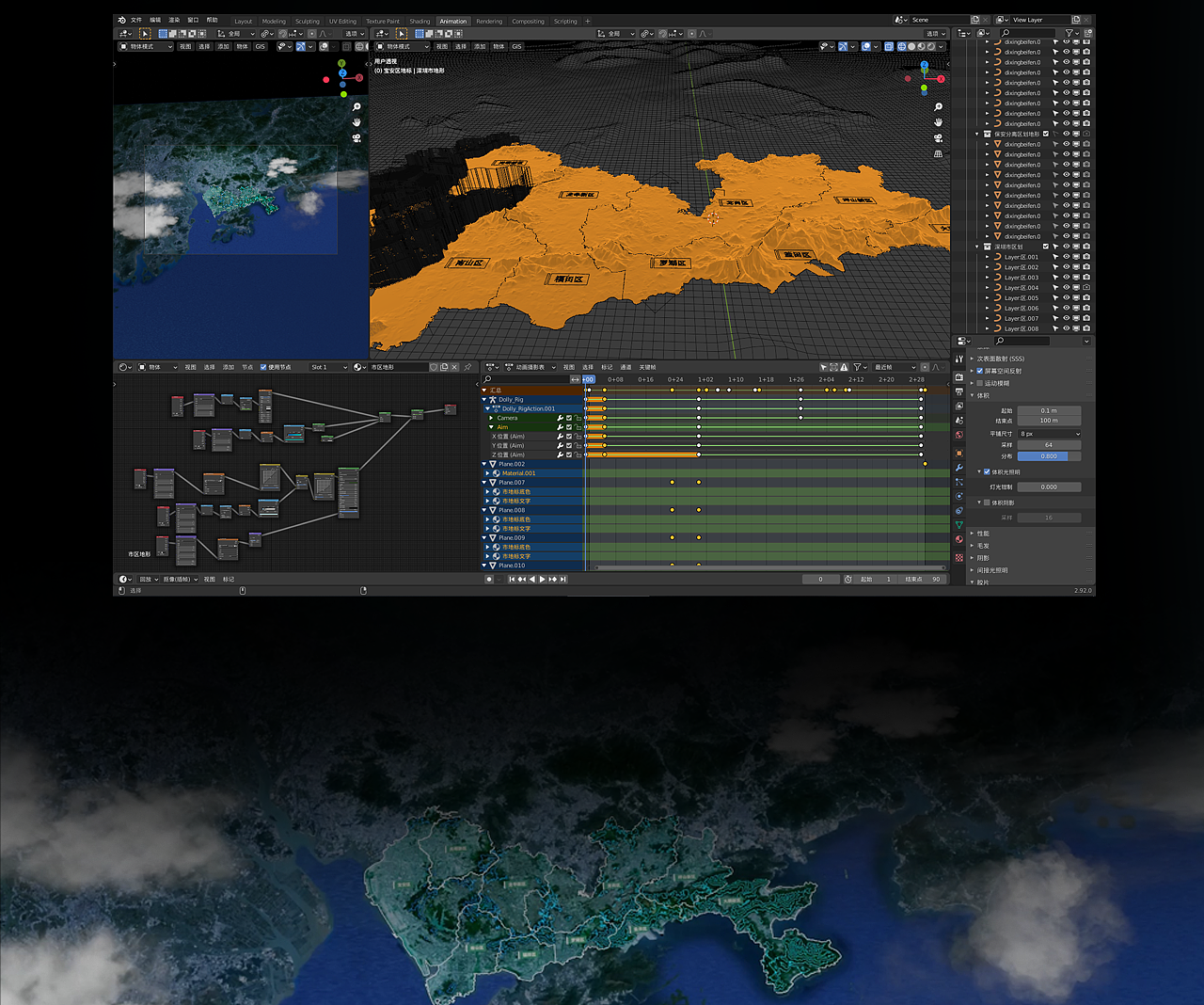Add a new workspace with plus button

tap(588, 21)
